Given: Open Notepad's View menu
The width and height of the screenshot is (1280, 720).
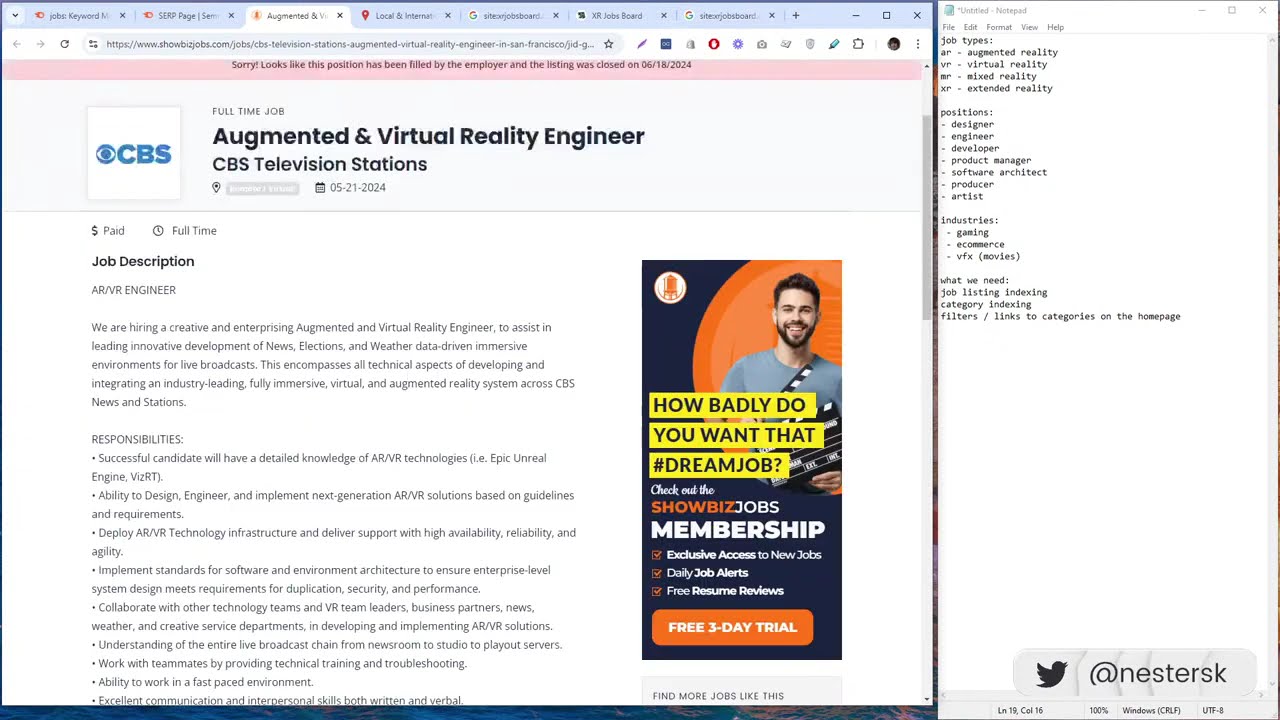Looking at the screenshot, I should point(1029,27).
